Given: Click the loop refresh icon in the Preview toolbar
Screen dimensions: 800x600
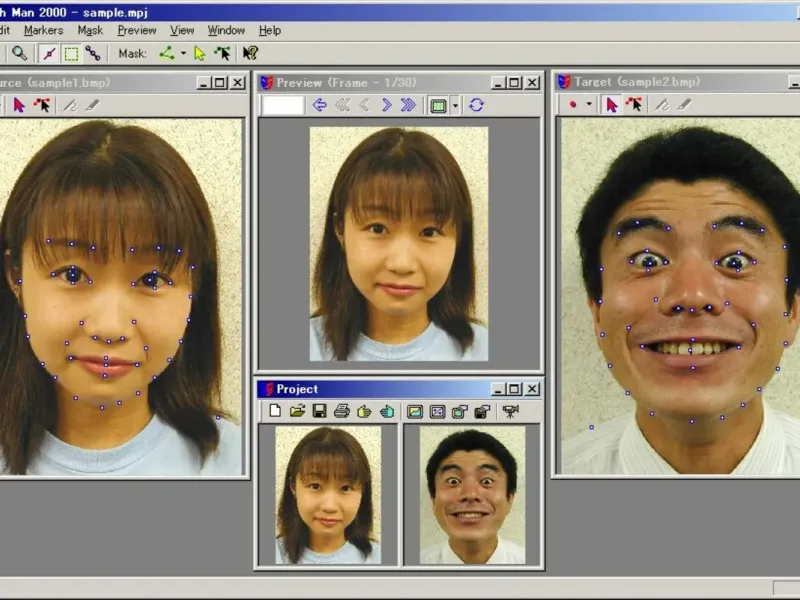Looking at the screenshot, I should 476,105.
